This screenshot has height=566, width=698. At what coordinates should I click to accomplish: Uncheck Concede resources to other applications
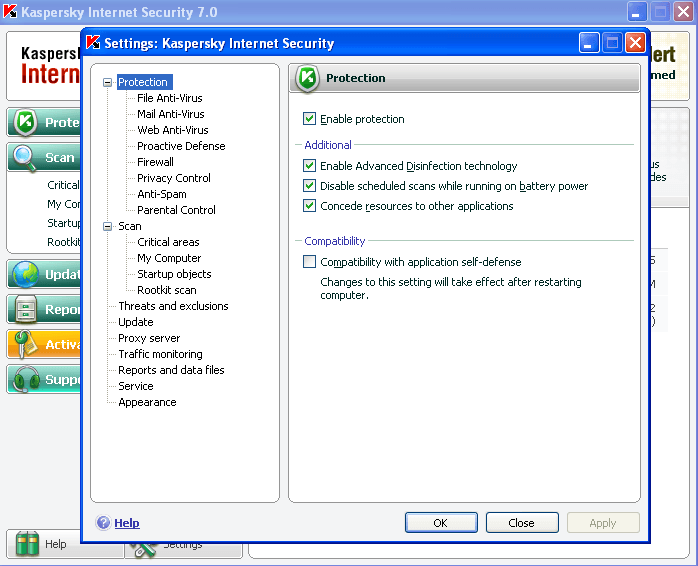click(309, 206)
